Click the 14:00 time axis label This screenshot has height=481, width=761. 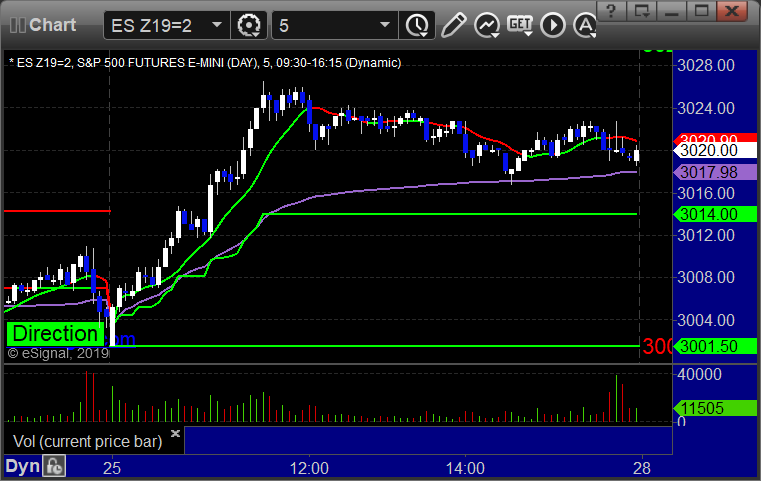[465, 468]
